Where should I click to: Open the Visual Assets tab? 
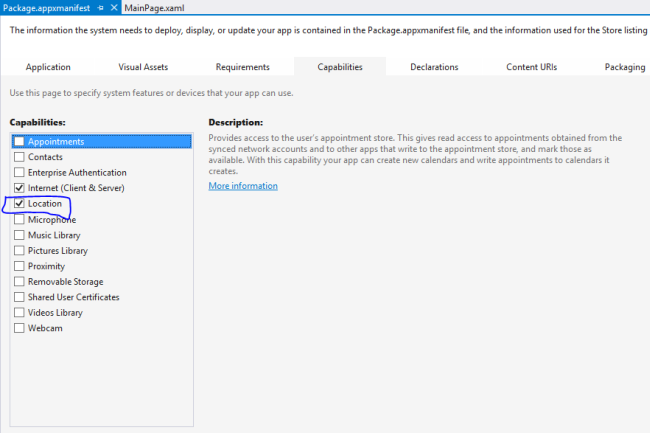tap(143, 67)
